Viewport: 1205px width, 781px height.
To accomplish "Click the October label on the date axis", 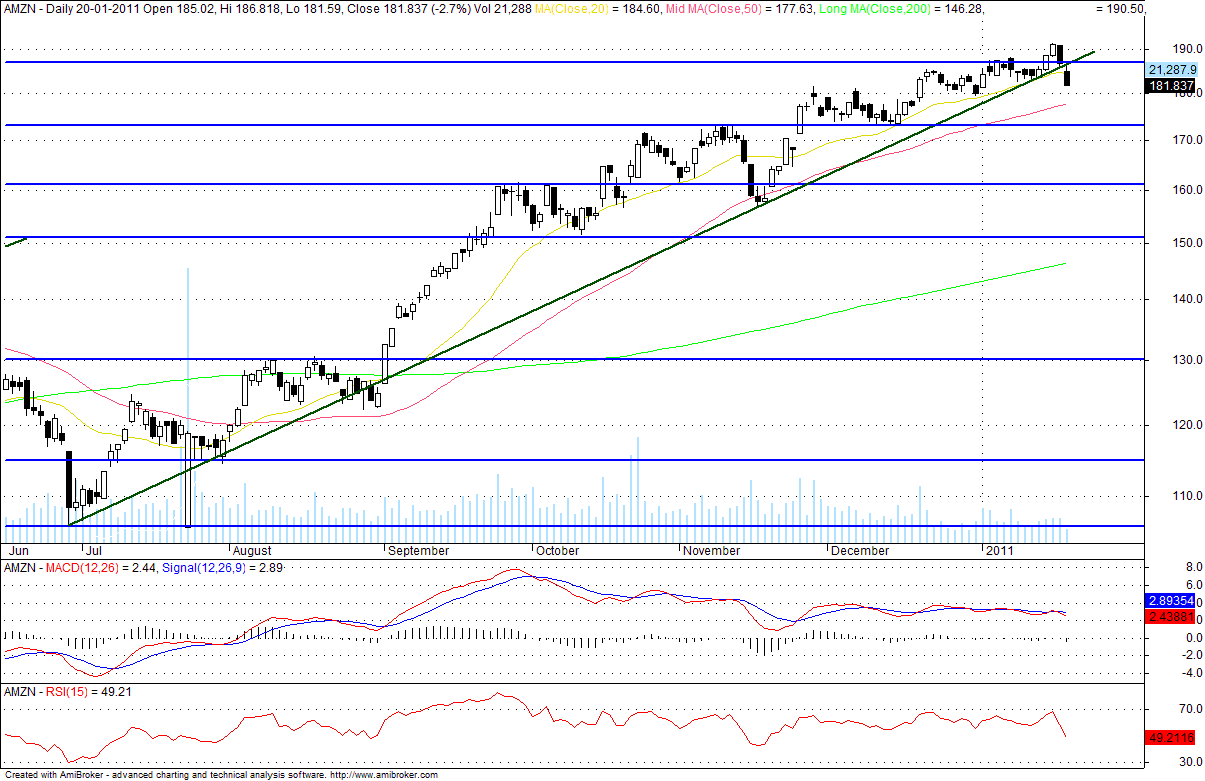I will [558, 551].
